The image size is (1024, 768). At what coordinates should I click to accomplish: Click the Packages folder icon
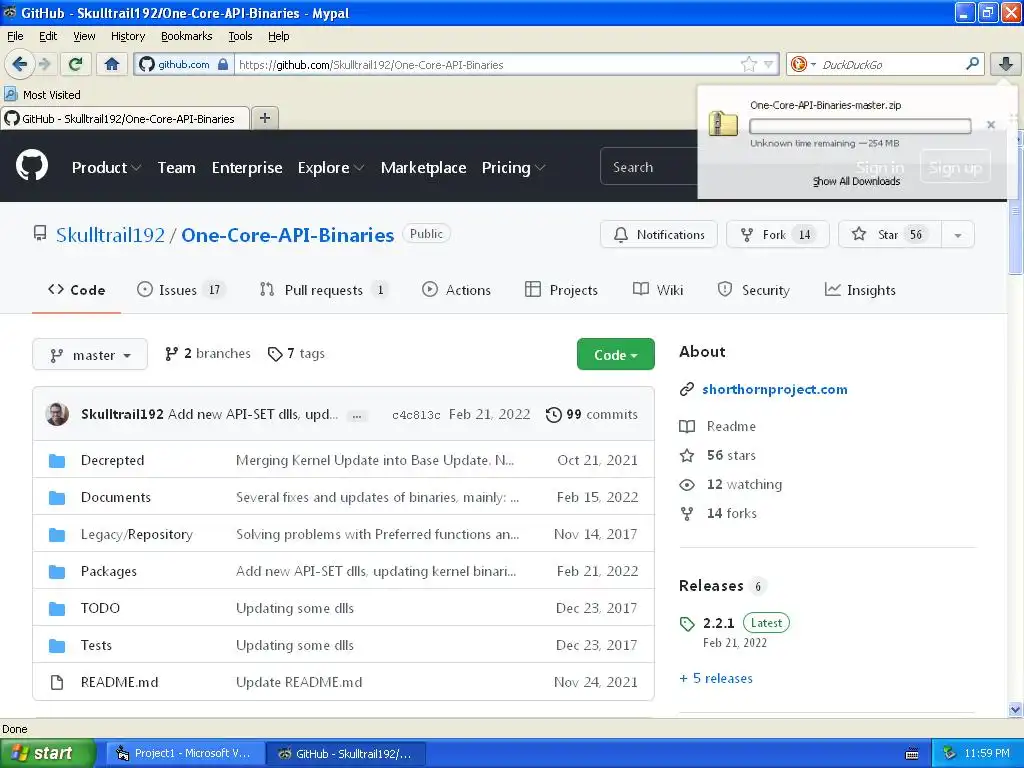[57, 571]
